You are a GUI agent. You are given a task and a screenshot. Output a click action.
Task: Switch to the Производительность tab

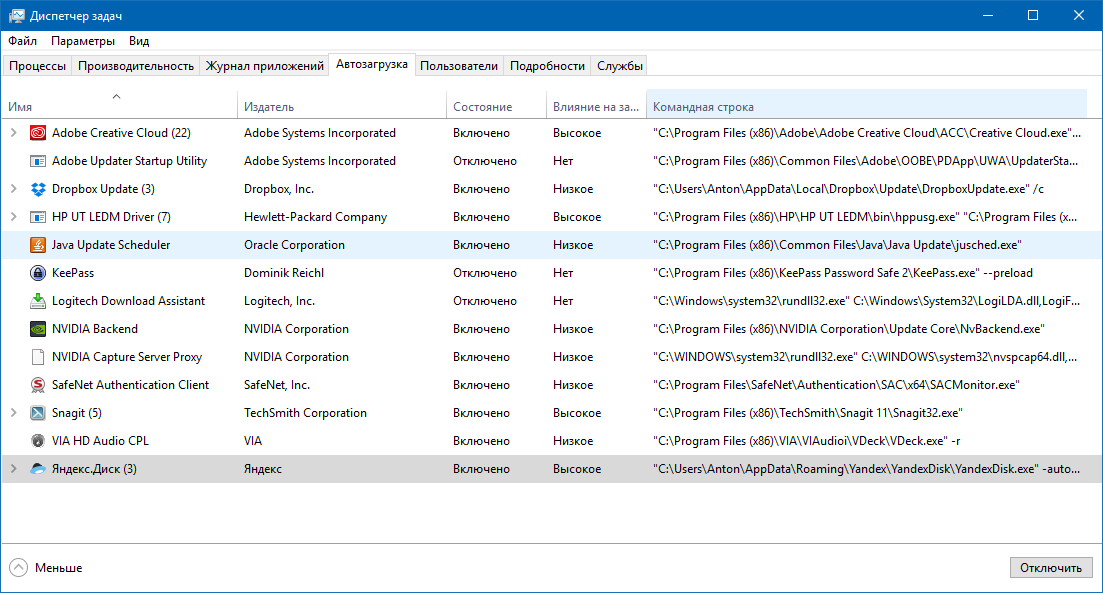coord(136,65)
